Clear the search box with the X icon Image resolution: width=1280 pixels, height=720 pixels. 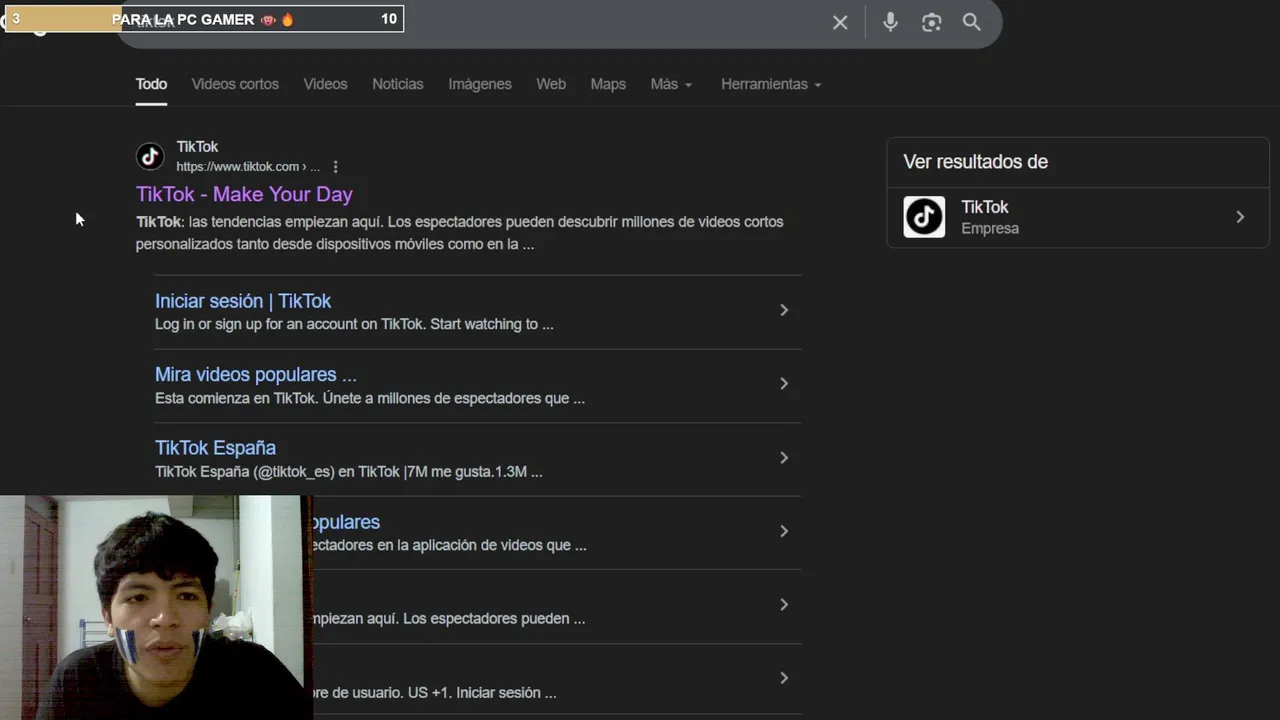point(840,22)
